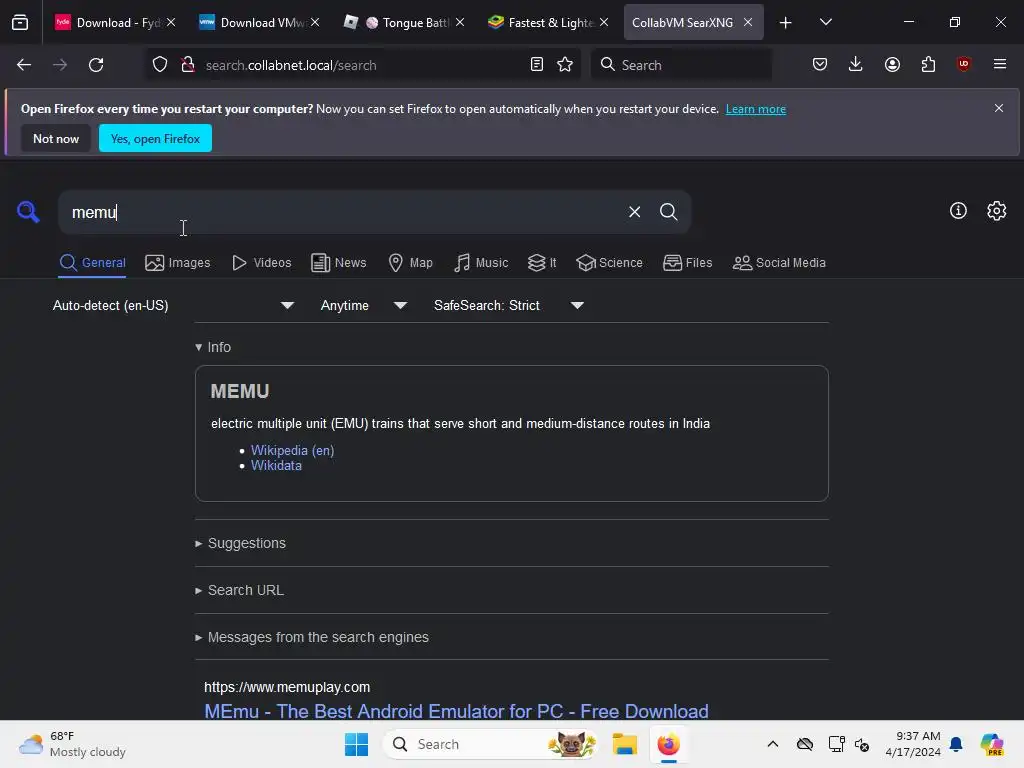Expand the Search URL section
The image size is (1024, 768).
(239, 590)
